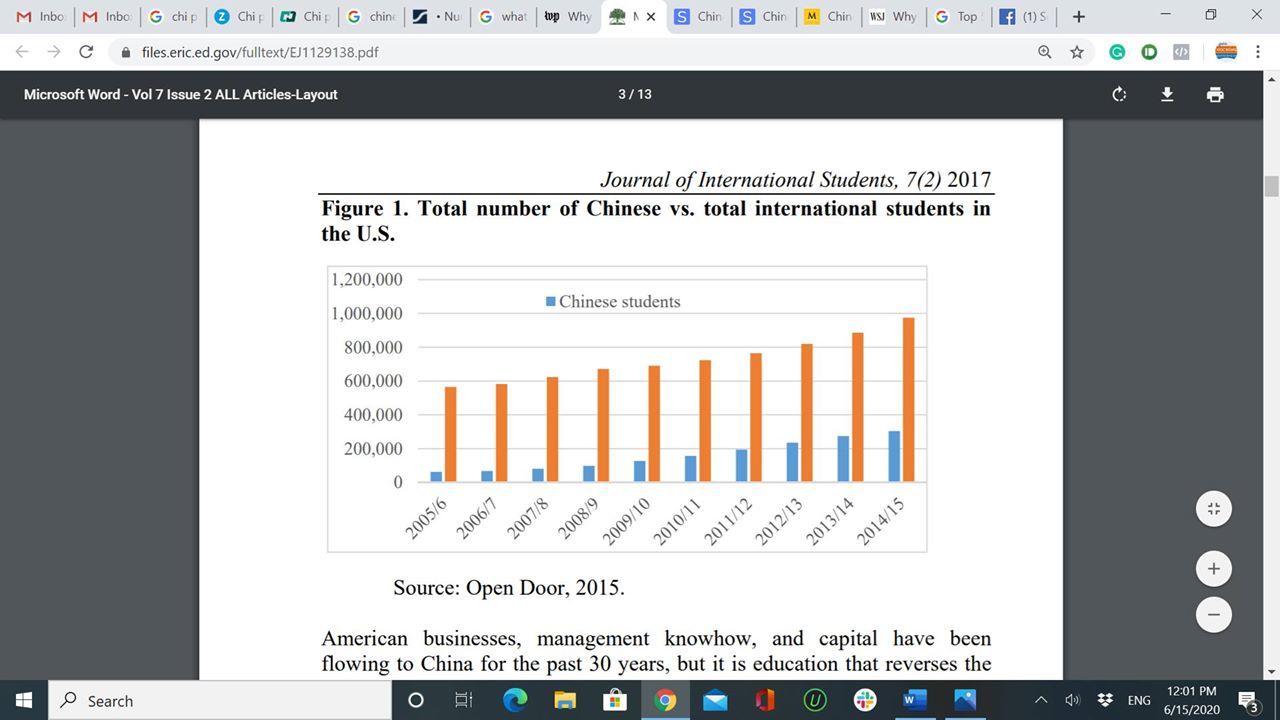Open a new browser tab
This screenshot has height=720, width=1280.
point(1078,16)
